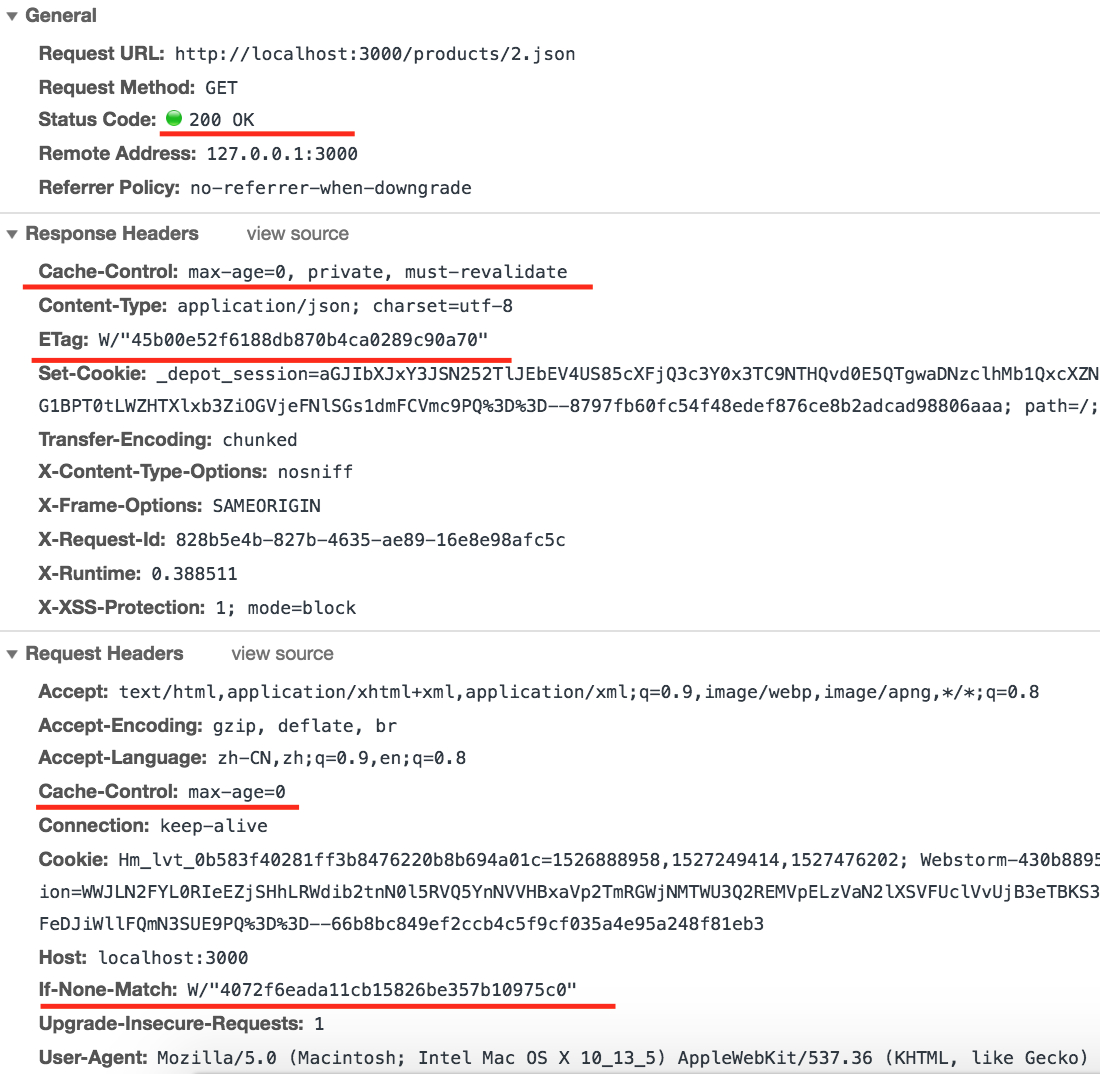Click the 200 OK status text
The width and height of the screenshot is (1100, 1074).
[222, 120]
